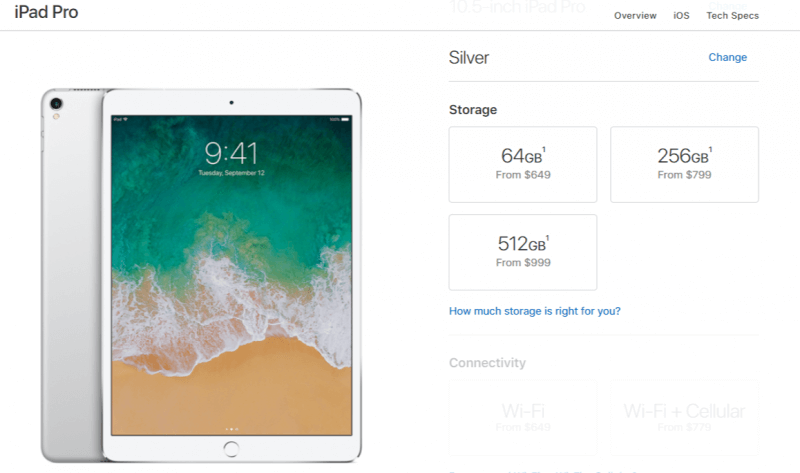Screen dimensions: 800x473
Task: Click the front camera dot above iPad screen
Action: (231, 103)
